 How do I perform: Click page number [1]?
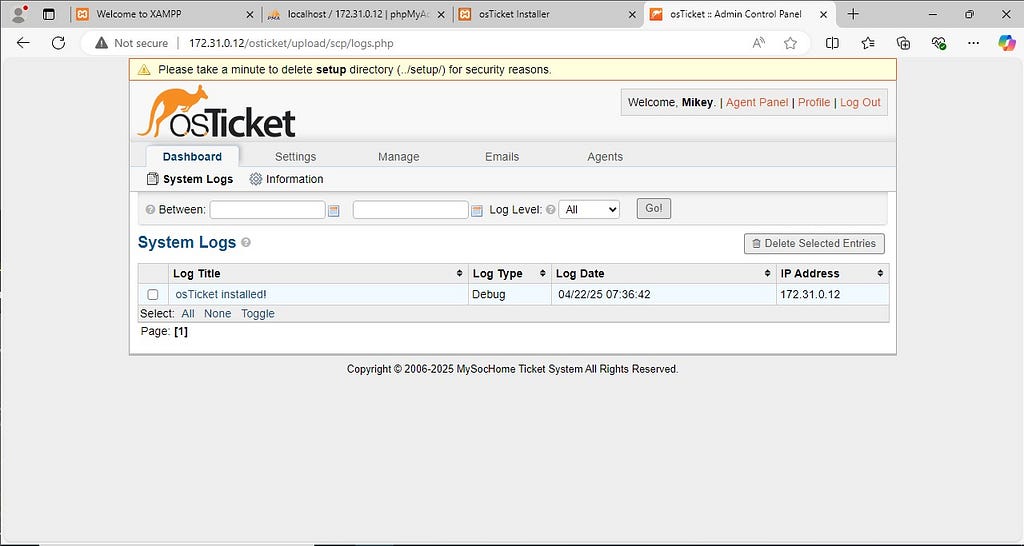pyautogui.click(x=181, y=331)
